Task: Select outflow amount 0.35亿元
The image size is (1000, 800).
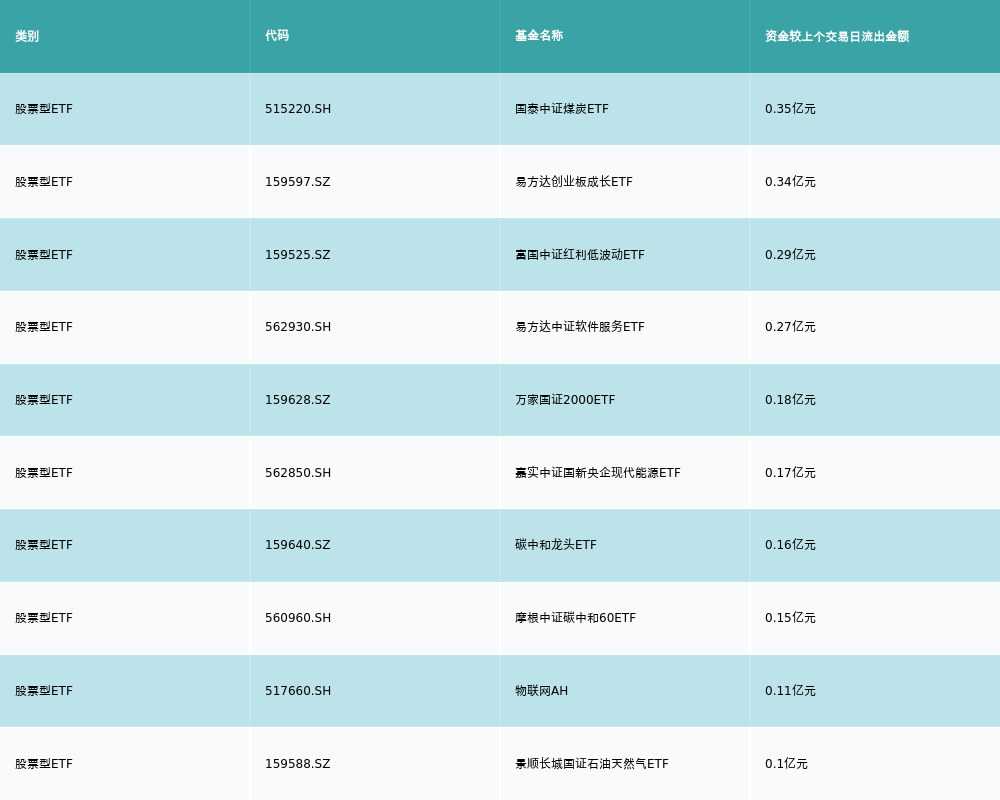Action: coord(790,109)
